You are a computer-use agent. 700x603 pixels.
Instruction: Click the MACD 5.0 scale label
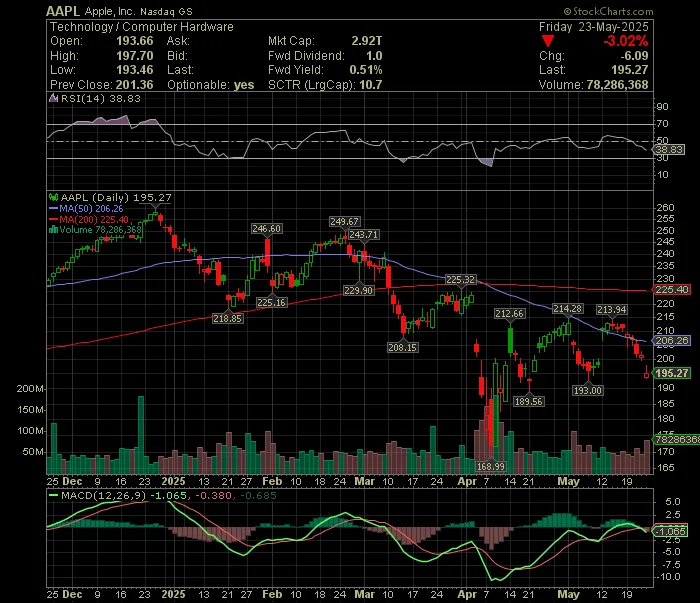pyautogui.click(x=673, y=502)
